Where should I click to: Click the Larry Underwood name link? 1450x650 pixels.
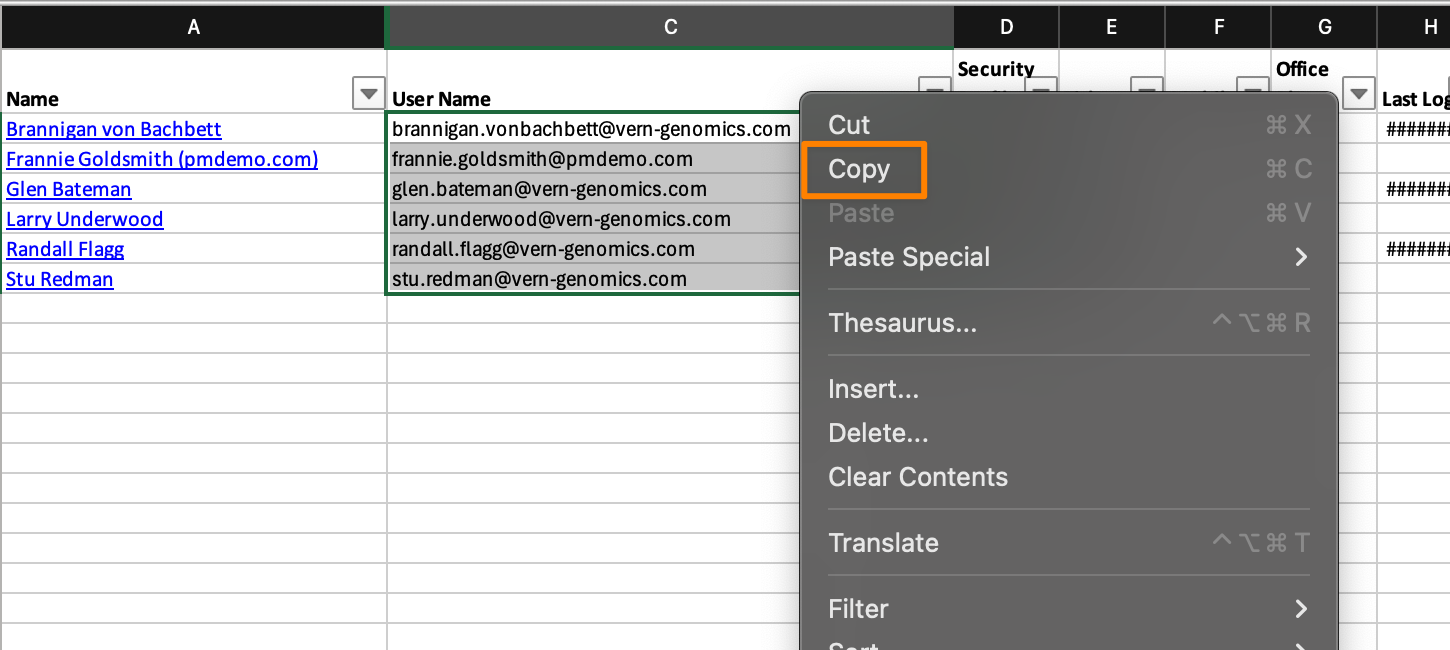coord(85,219)
